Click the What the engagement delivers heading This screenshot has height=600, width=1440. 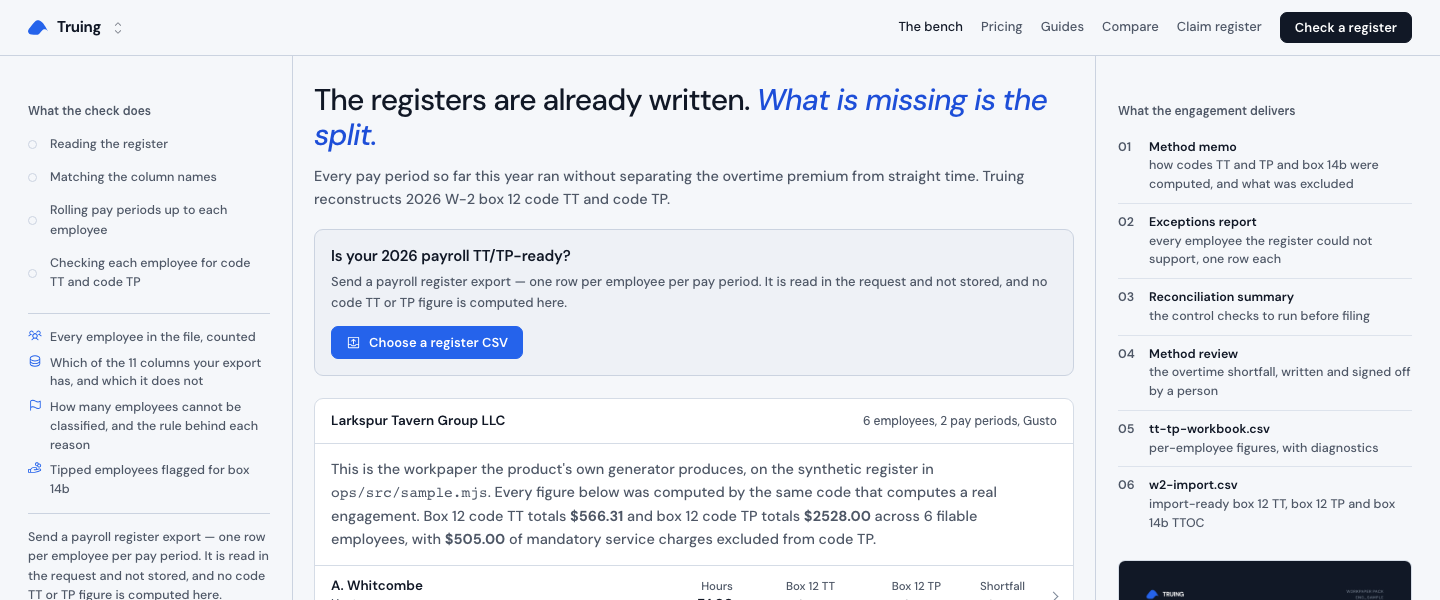(1206, 111)
